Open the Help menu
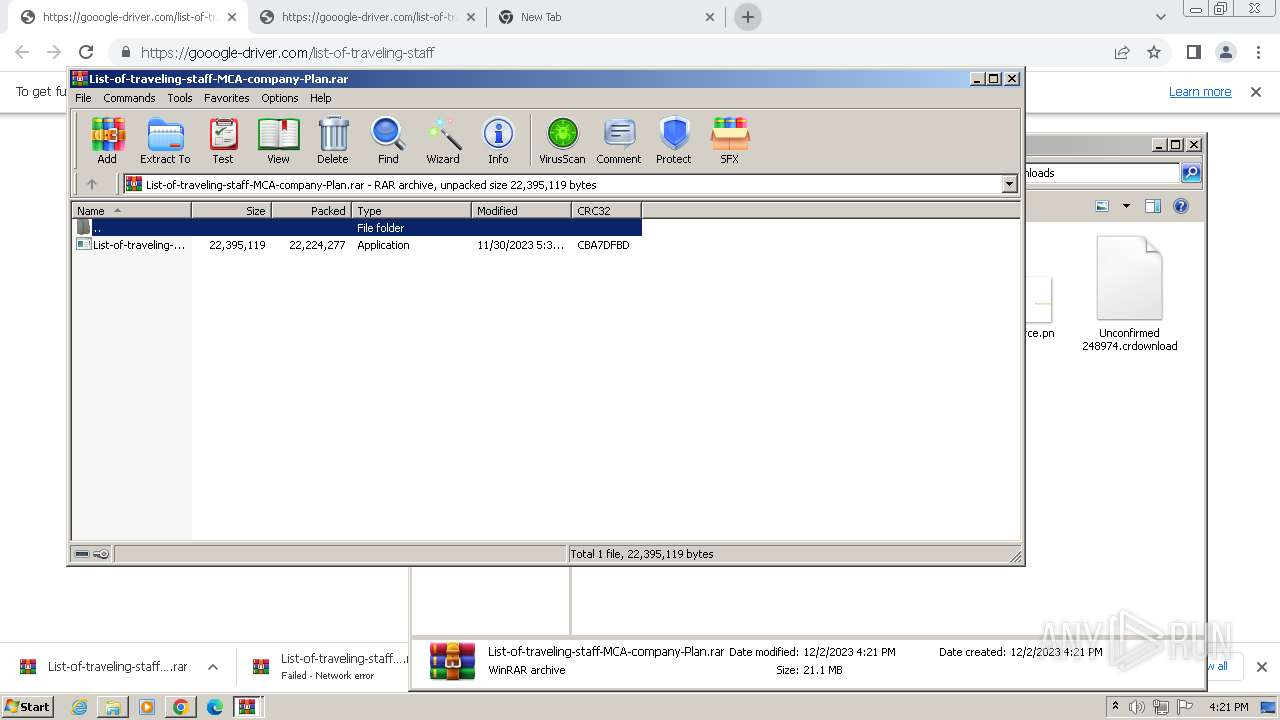 point(321,98)
